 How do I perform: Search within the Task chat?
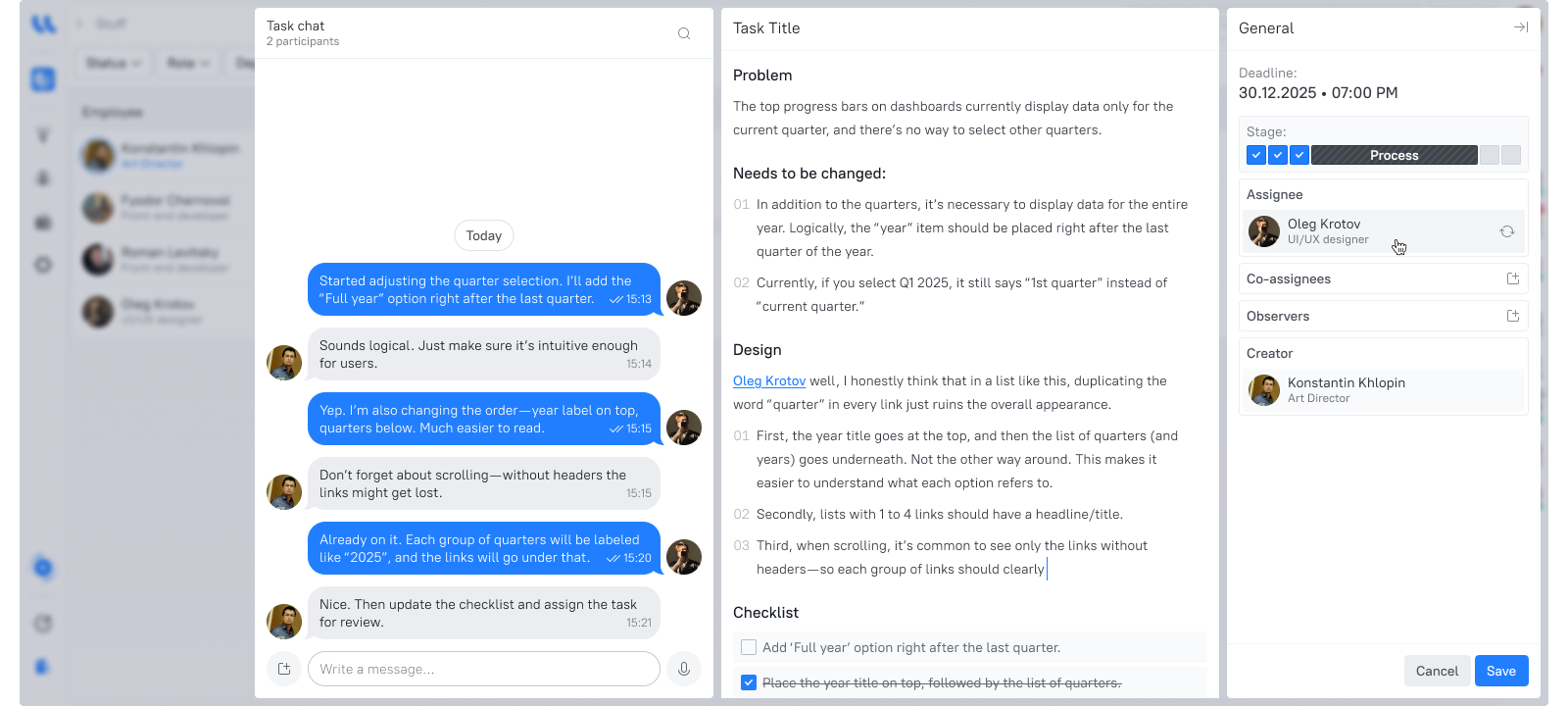click(684, 33)
